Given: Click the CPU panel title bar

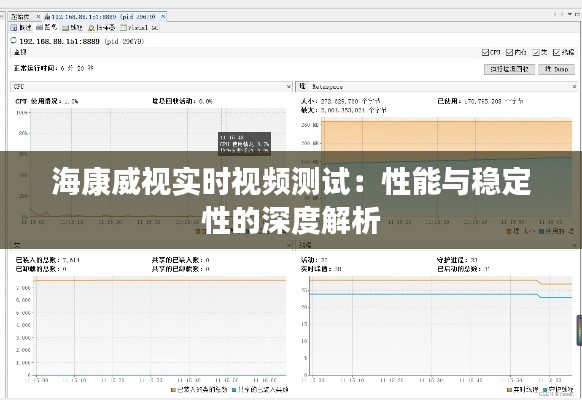Looking at the screenshot, I should tap(151, 86).
